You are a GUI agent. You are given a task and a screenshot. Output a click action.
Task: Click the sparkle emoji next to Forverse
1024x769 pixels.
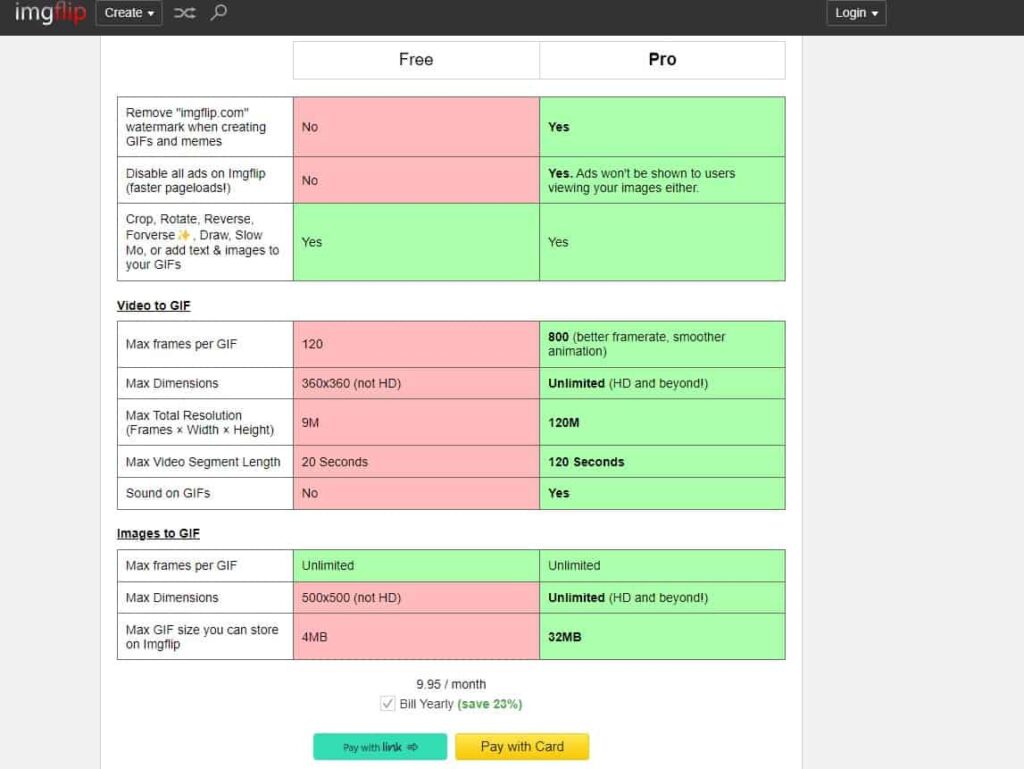(184, 235)
